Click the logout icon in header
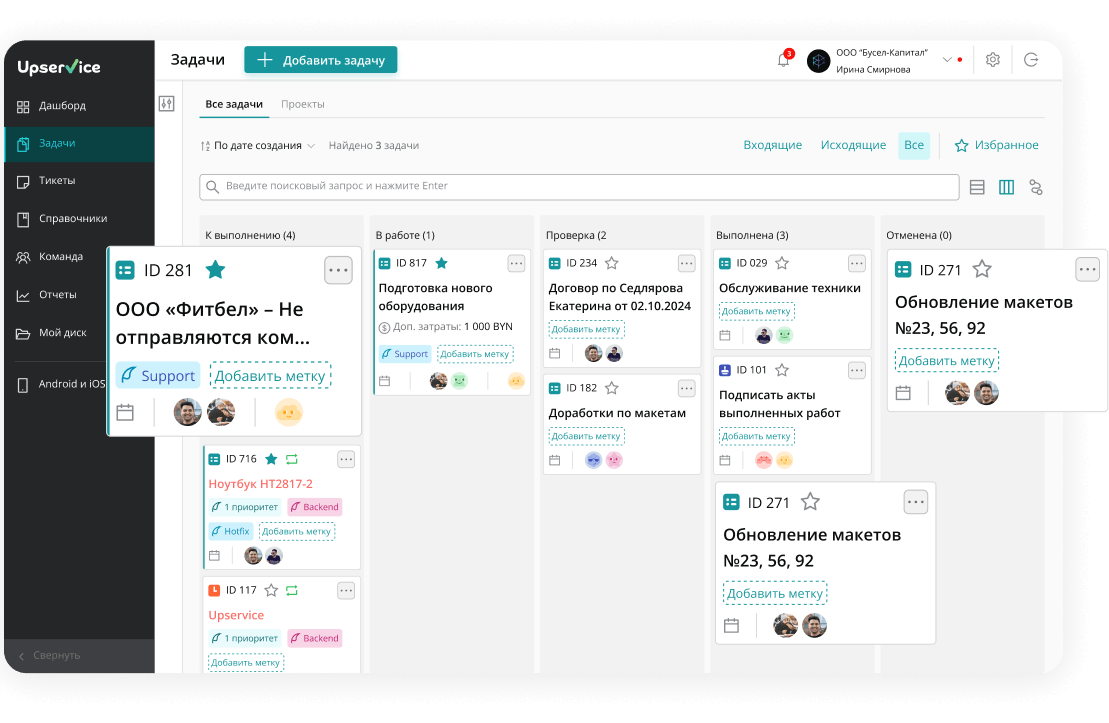Viewport: 1109px width, 723px height. (1031, 60)
